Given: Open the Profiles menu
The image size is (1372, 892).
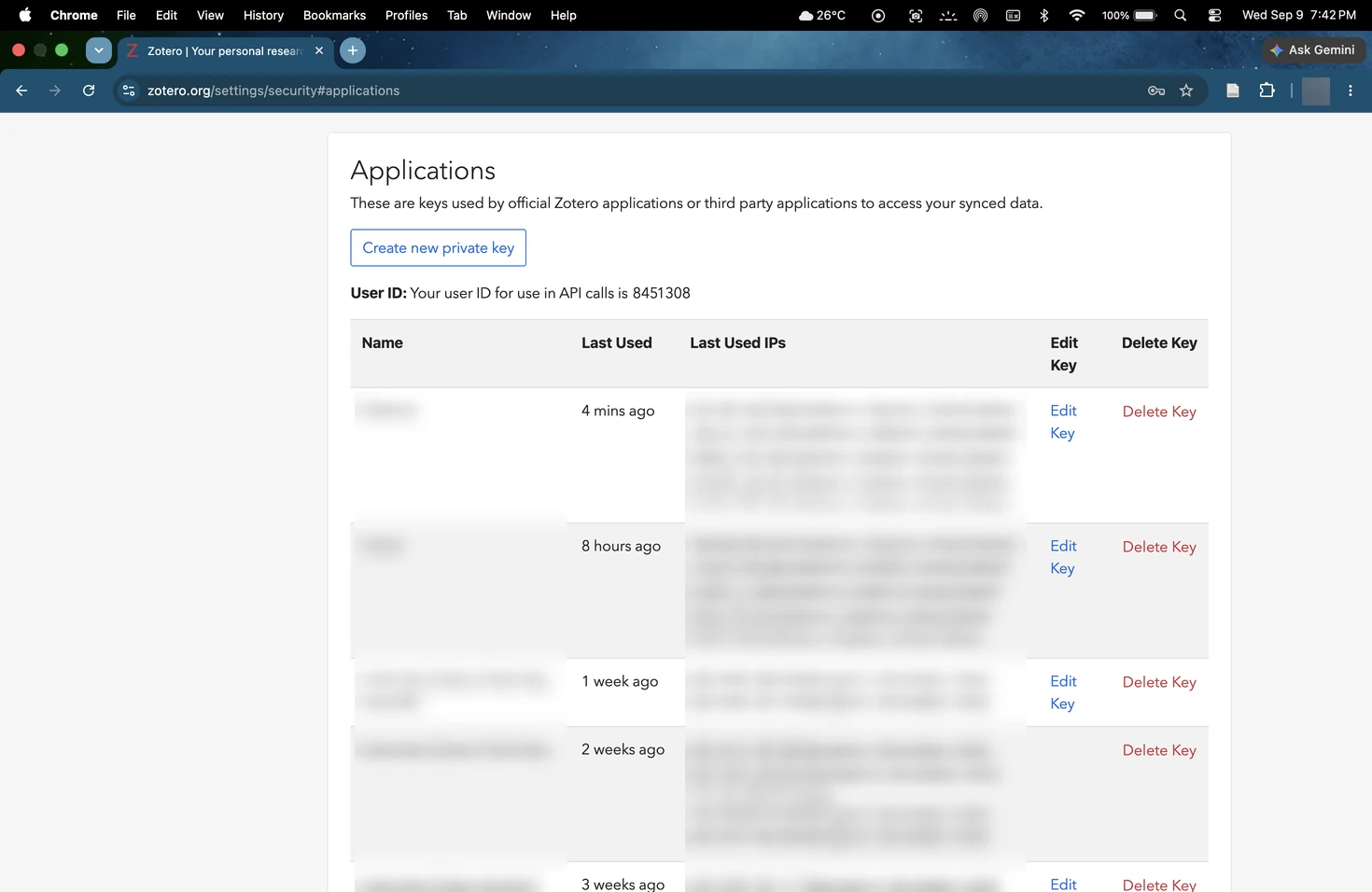Looking at the screenshot, I should point(406,15).
